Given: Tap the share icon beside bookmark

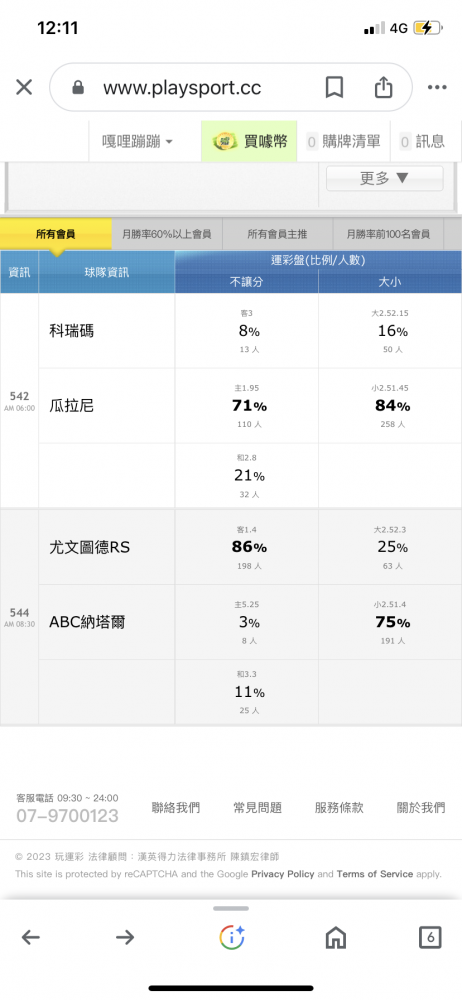Looking at the screenshot, I should [383, 87].
